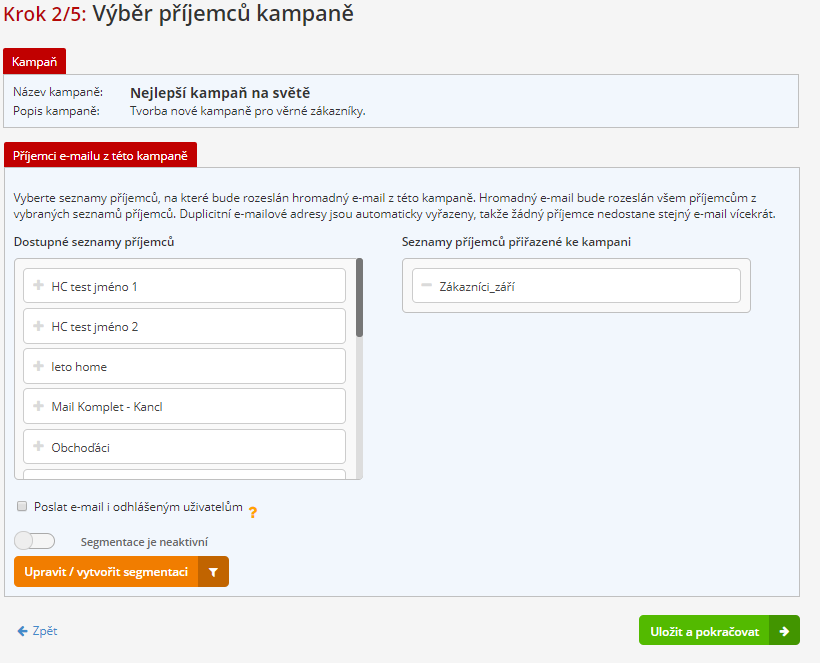Add Mail Komplet - Kancl with plus icon
The image size is (820, 663).
coord(38,406)
